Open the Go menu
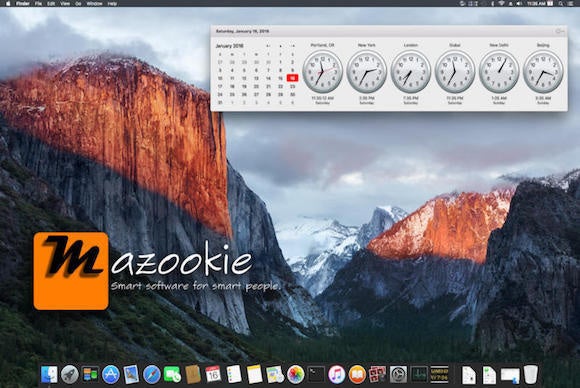The width and height of the screenshot is (580, 388). tap(78, 3)
